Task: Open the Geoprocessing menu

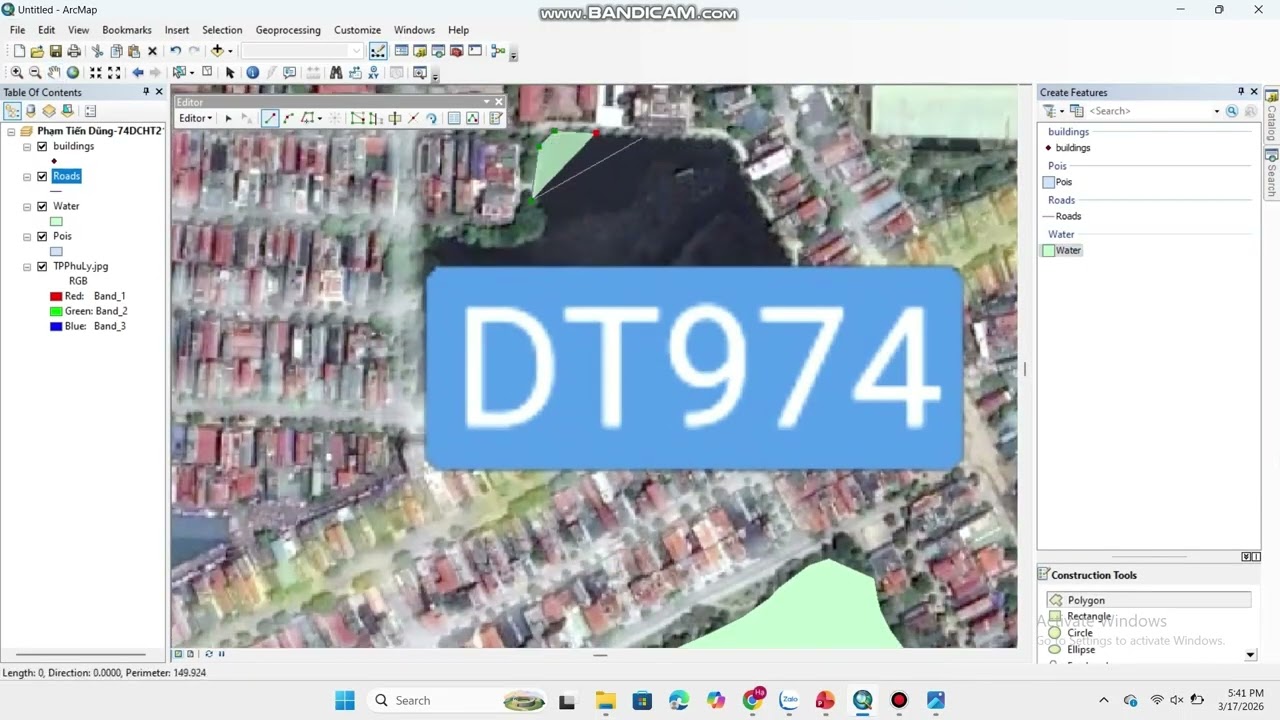Action: coord(288,30)
